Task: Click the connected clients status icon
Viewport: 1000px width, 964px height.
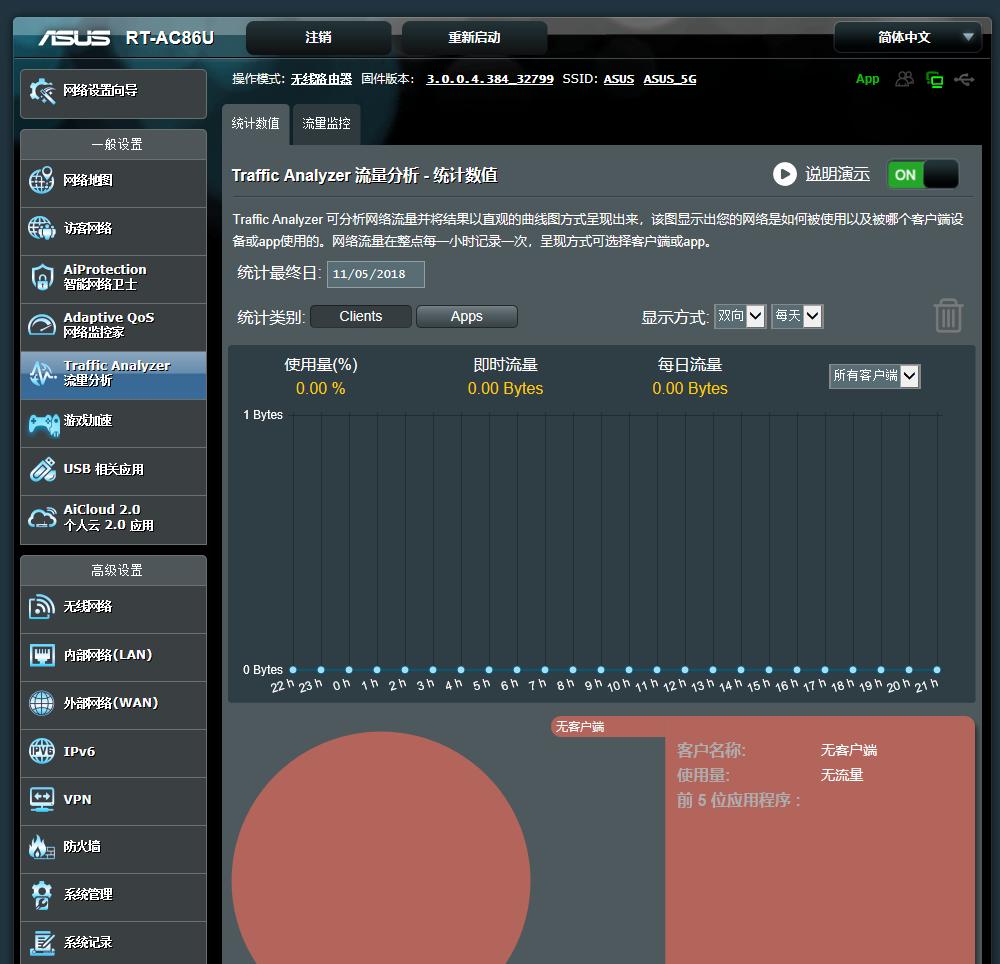Action: tap(904, 79)
